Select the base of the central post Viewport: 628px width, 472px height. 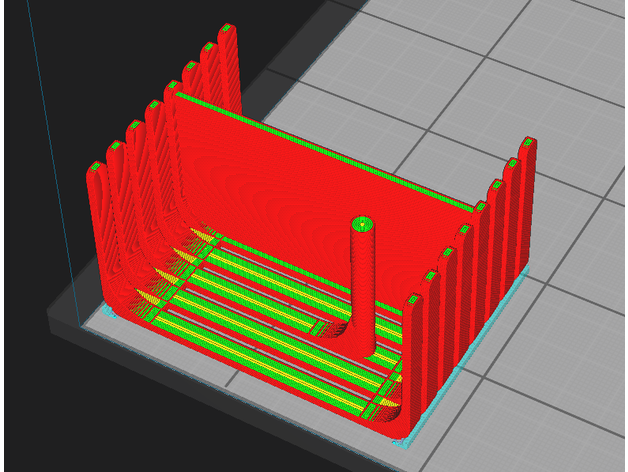click(x=364, y=343)
